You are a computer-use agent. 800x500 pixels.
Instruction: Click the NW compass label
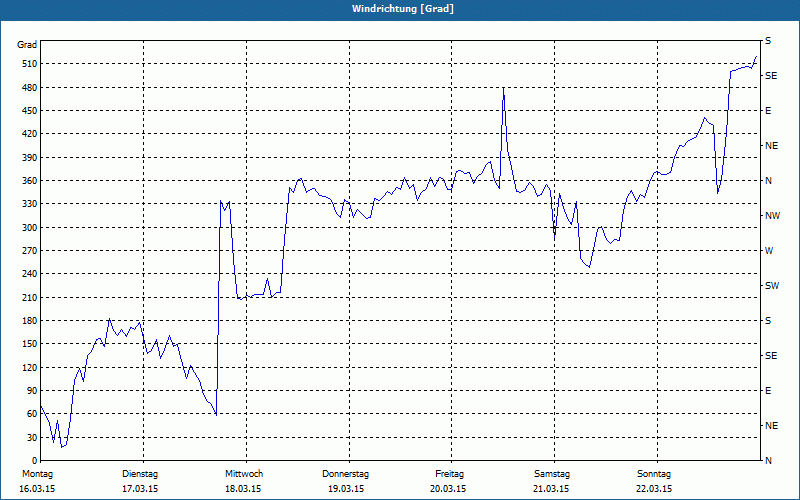point(772,216)
